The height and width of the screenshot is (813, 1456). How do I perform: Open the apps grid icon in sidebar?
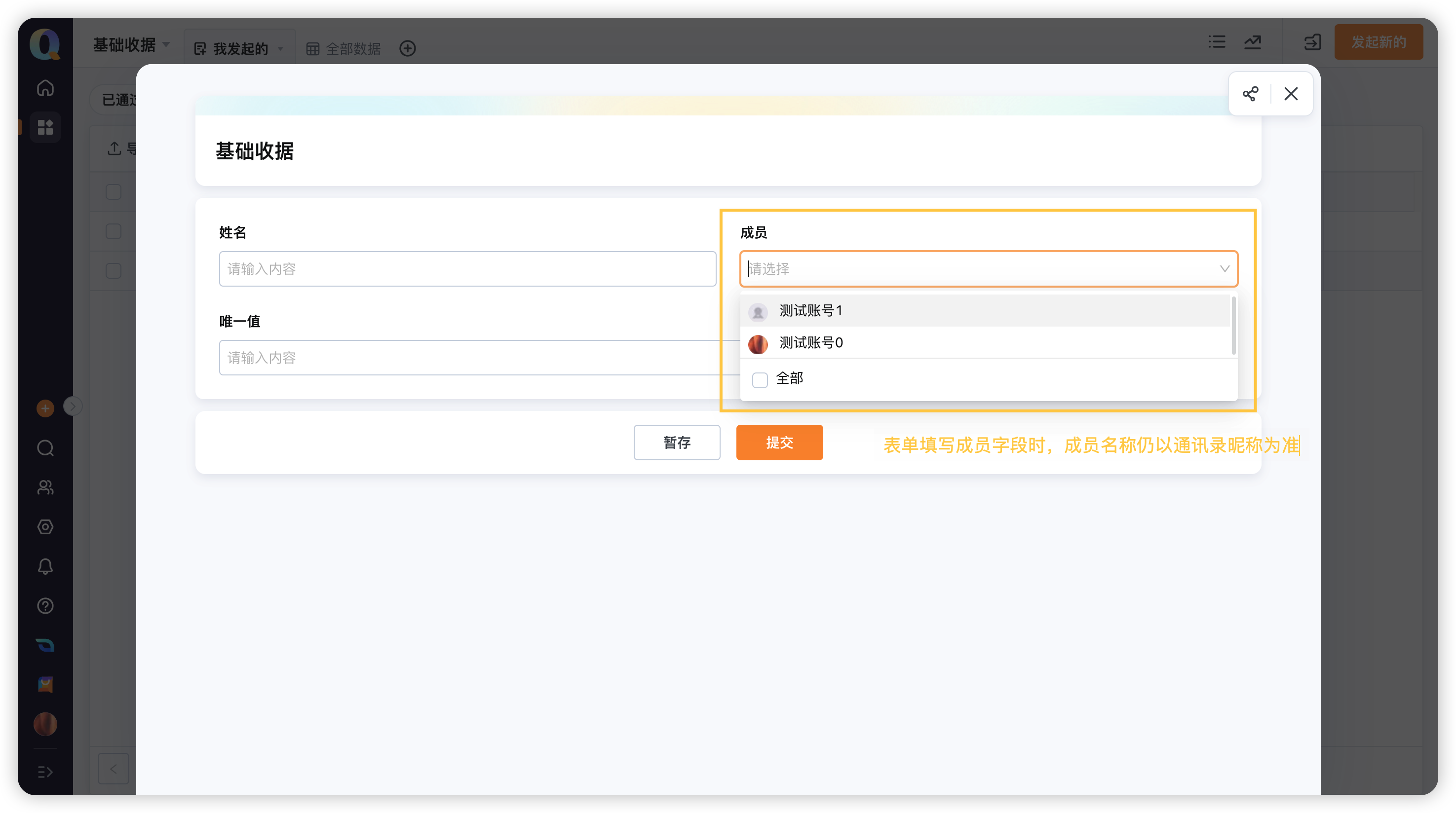(x=45, y=127)
